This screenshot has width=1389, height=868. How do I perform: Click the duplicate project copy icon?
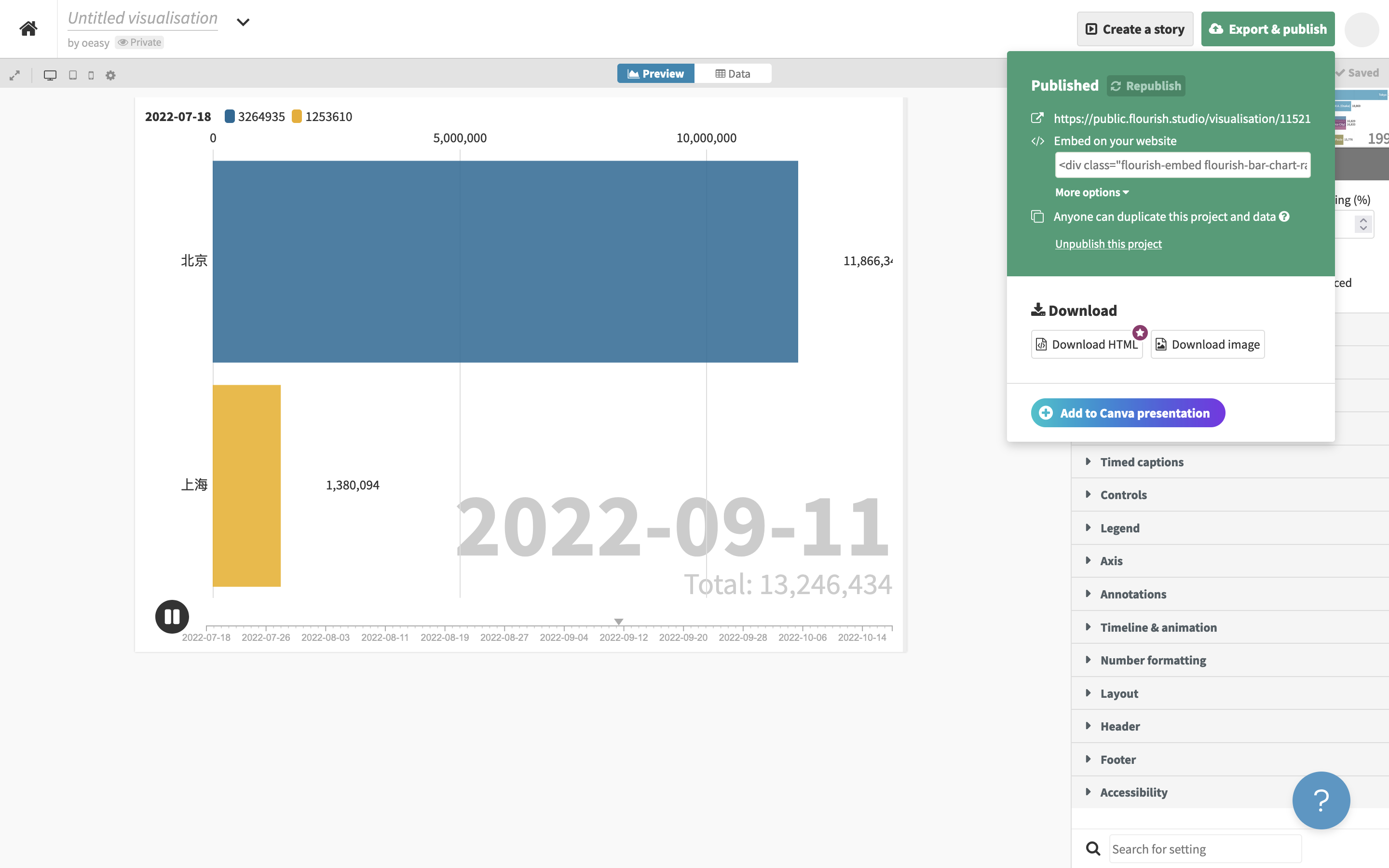pyautogui.click(x=1037, y=217)
